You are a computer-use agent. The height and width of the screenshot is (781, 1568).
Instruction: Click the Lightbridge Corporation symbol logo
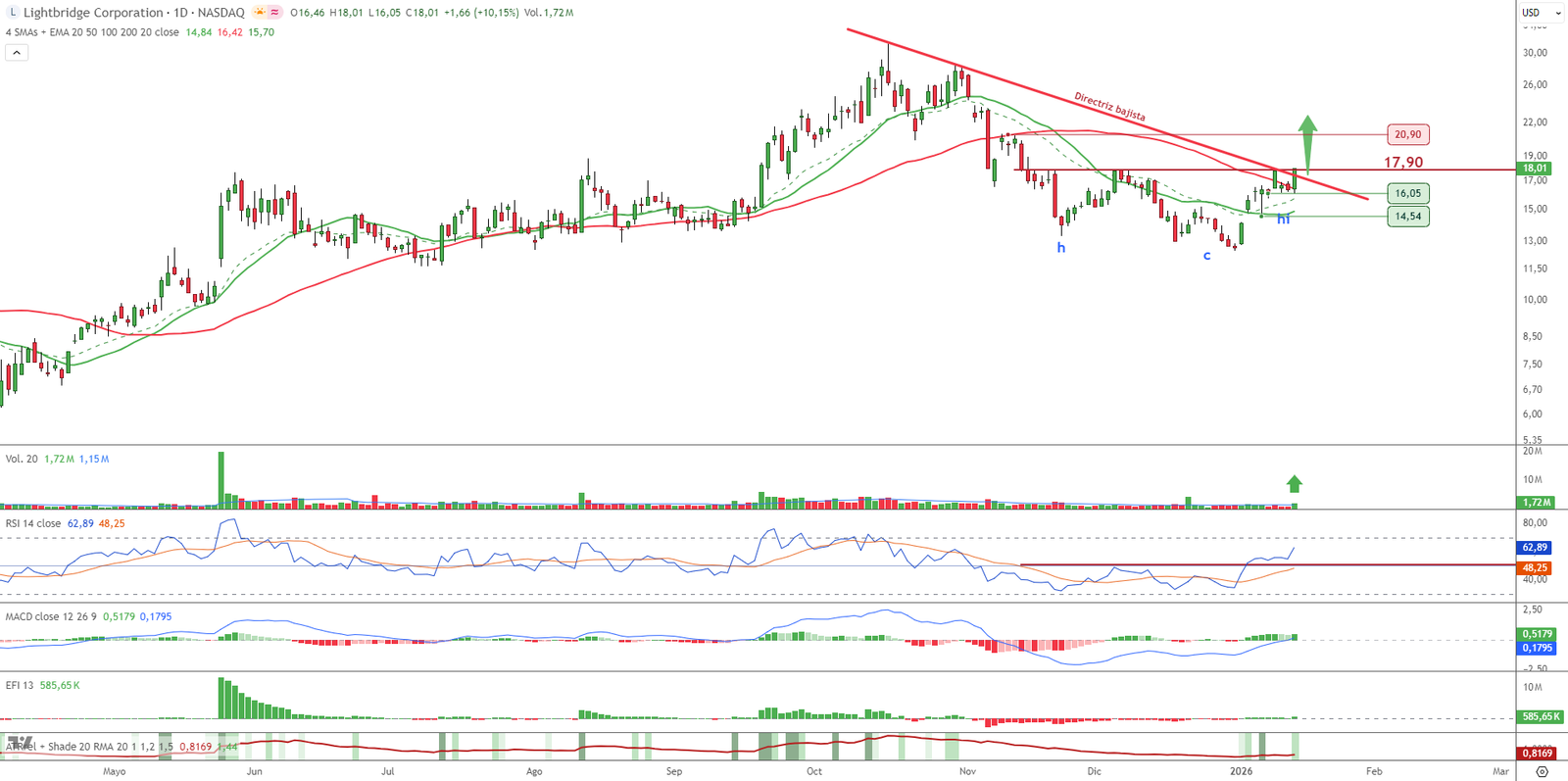[x=13, y=13]
